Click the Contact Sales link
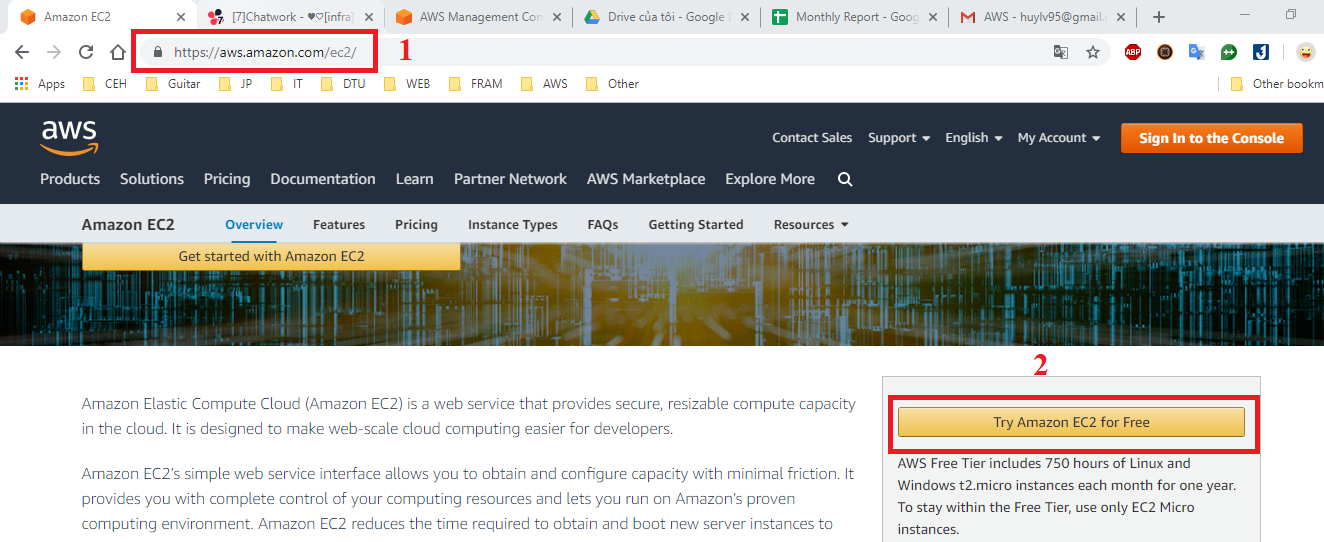 (812, 138)
